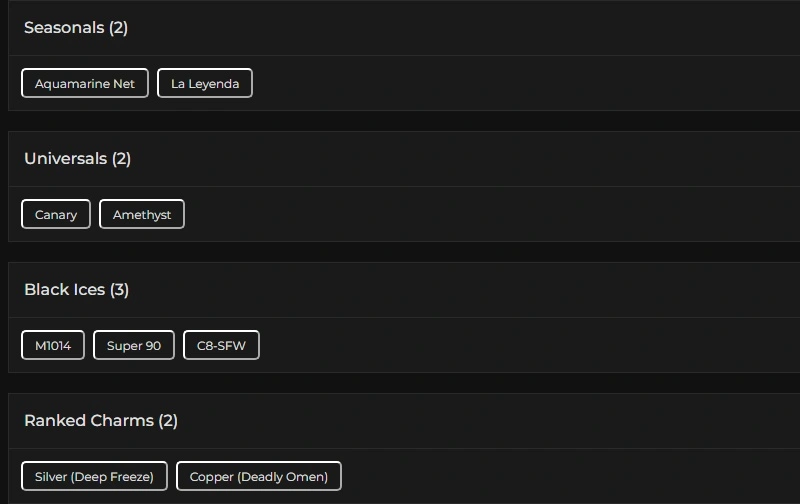
Task: Select the La Leyenda seasonal skin
Action: click(x=205, y=83)
